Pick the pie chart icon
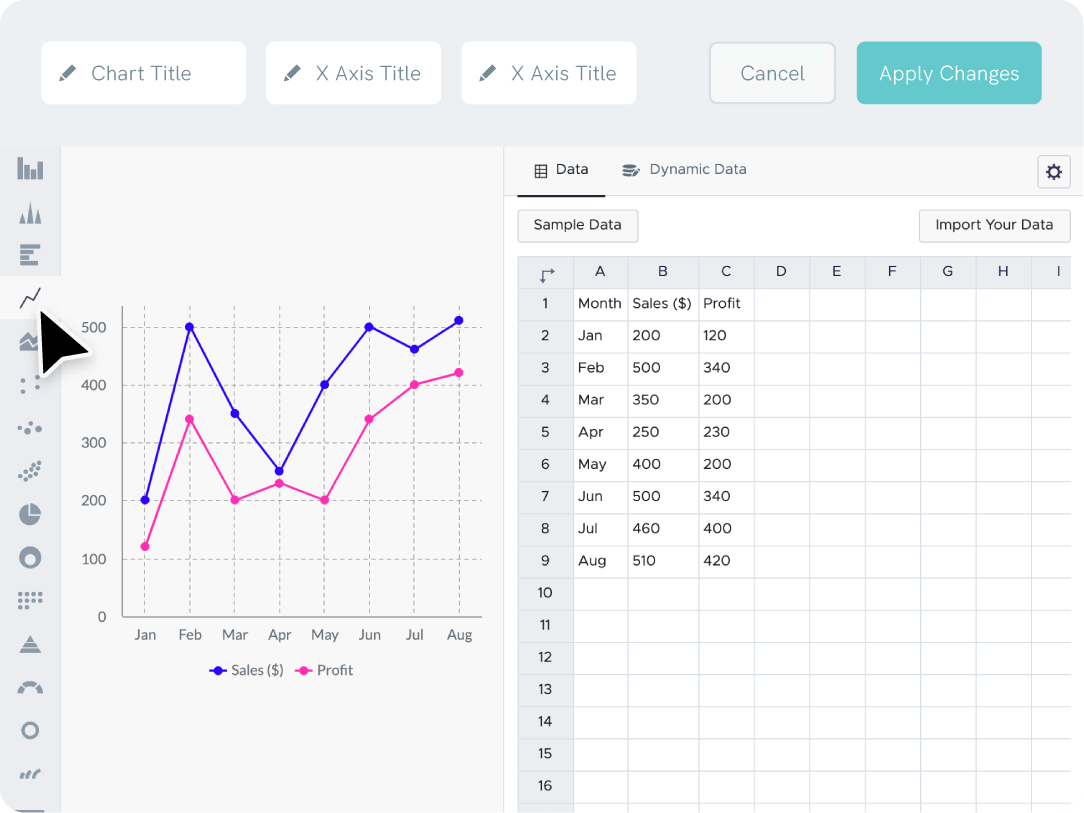 click(30, 514)
